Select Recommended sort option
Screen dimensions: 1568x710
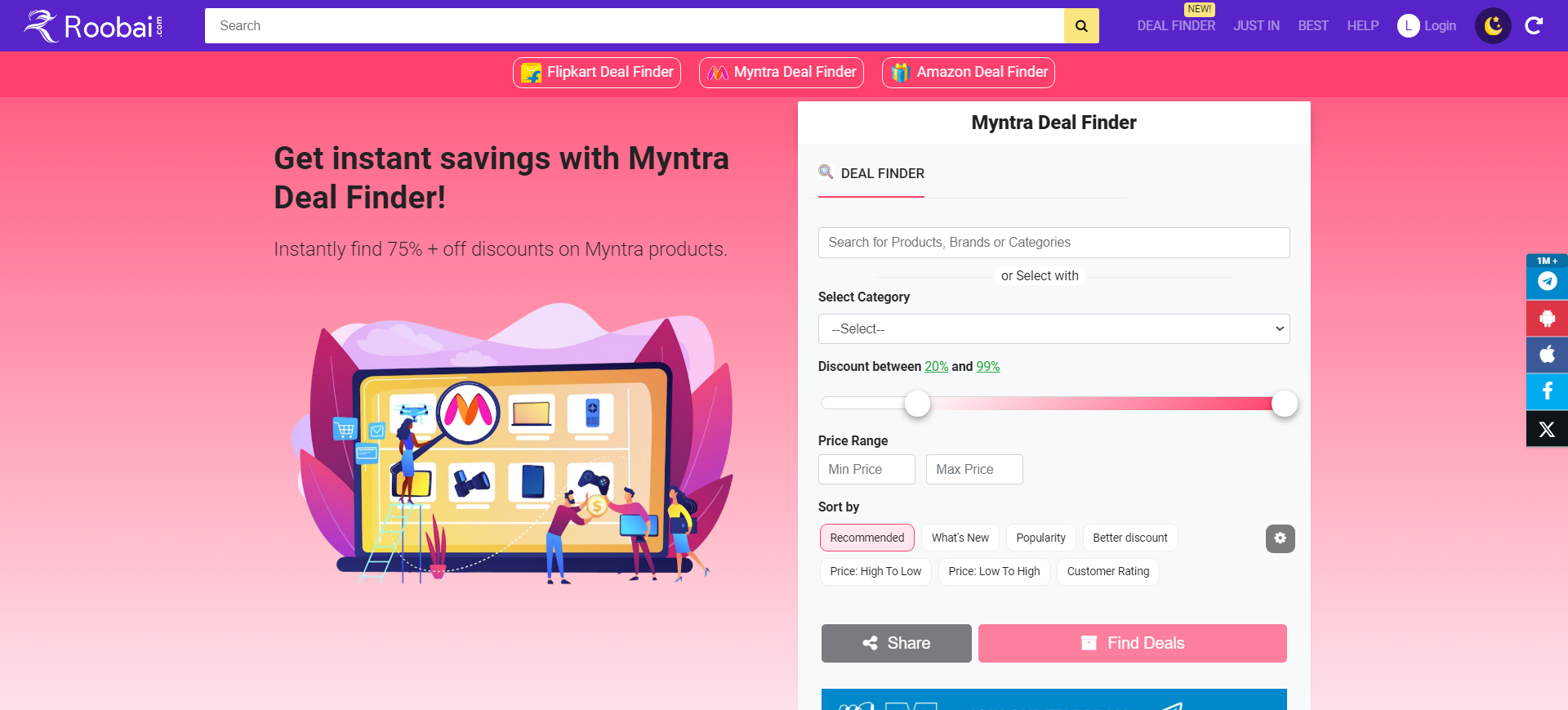pyautogui.click(x=867, y=538)
